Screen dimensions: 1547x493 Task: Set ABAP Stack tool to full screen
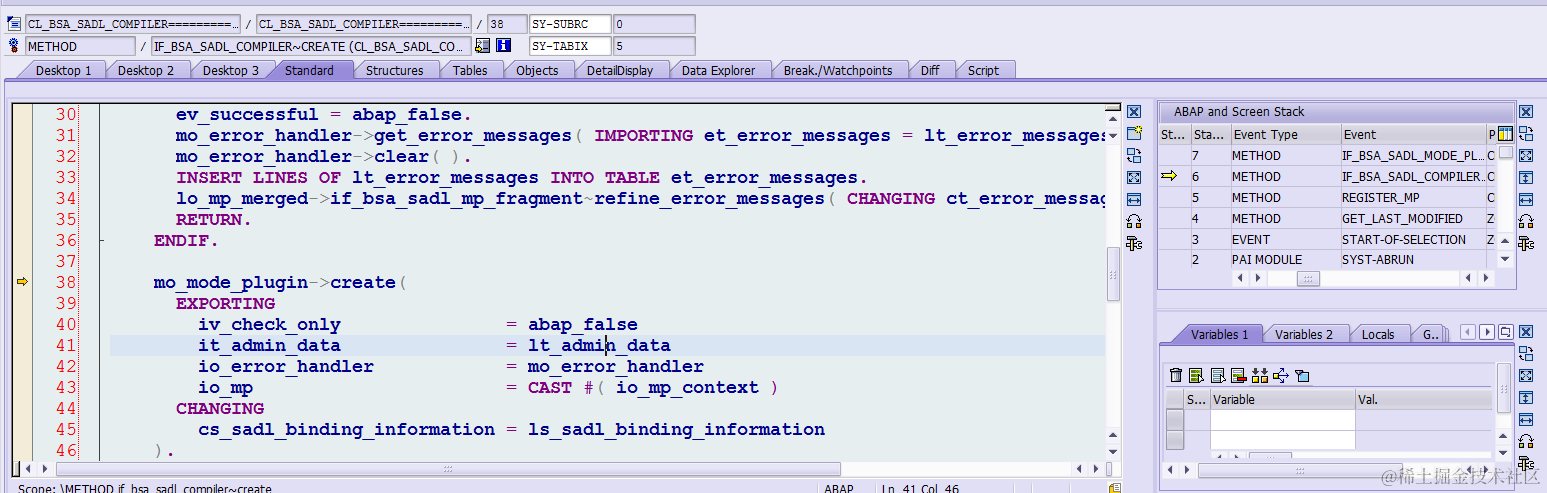tap(1526, 156)
